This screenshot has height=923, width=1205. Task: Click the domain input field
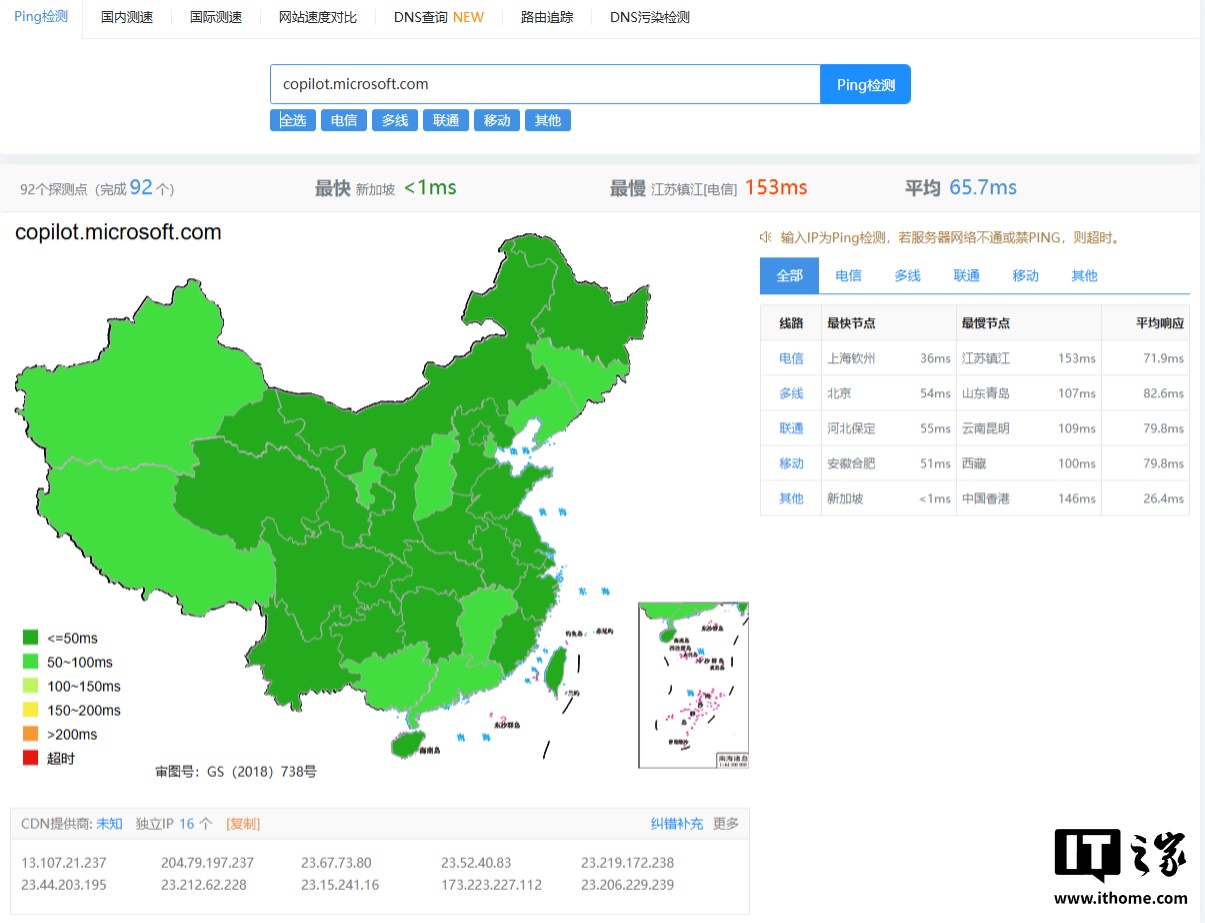[545, 85]
